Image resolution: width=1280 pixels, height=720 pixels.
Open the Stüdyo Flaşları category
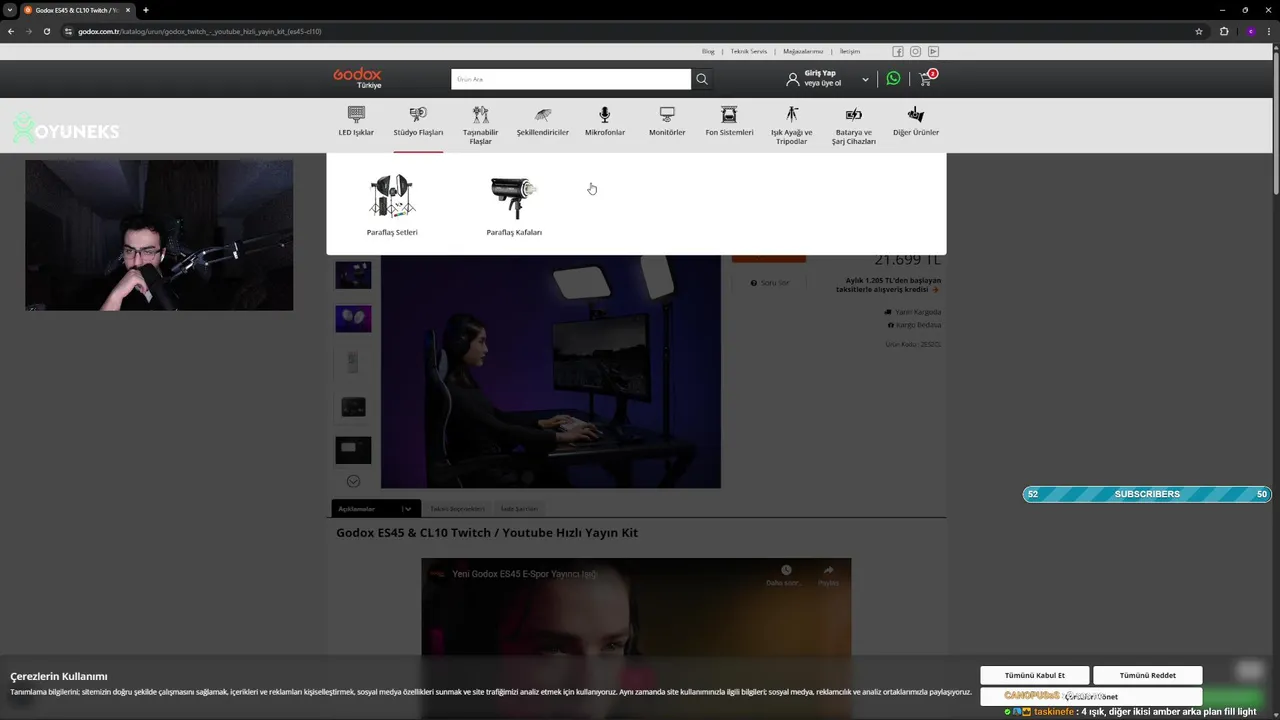418,121
